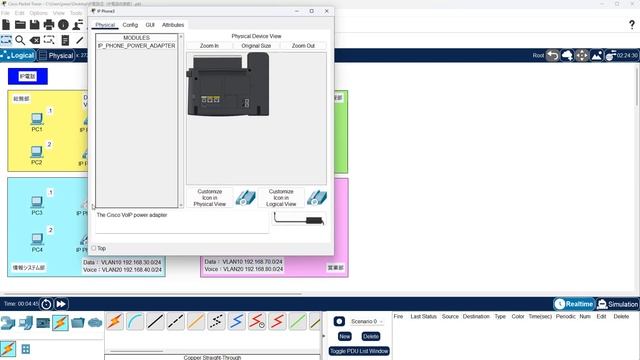Pick the Octal green cable
Image resolution: width=640 pixels, height=360 pixels.
pyautogui.click(x=298, y=322)
